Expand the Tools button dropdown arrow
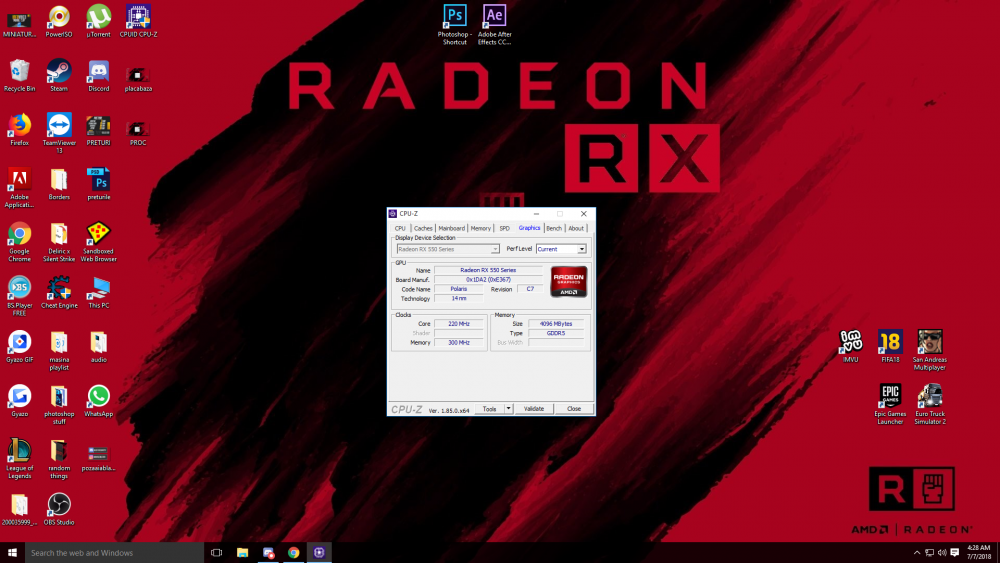Screen dimensions: 1000x563 click(508, 409)
